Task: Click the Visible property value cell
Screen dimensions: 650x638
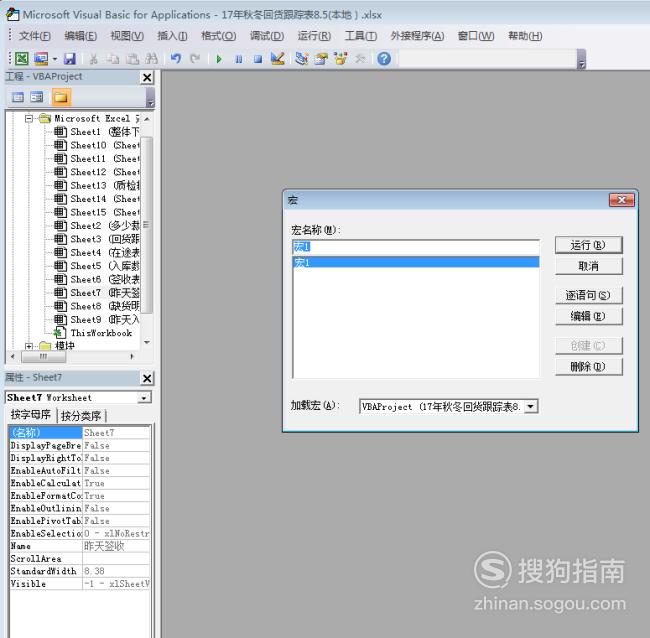Action: [116, 584]
